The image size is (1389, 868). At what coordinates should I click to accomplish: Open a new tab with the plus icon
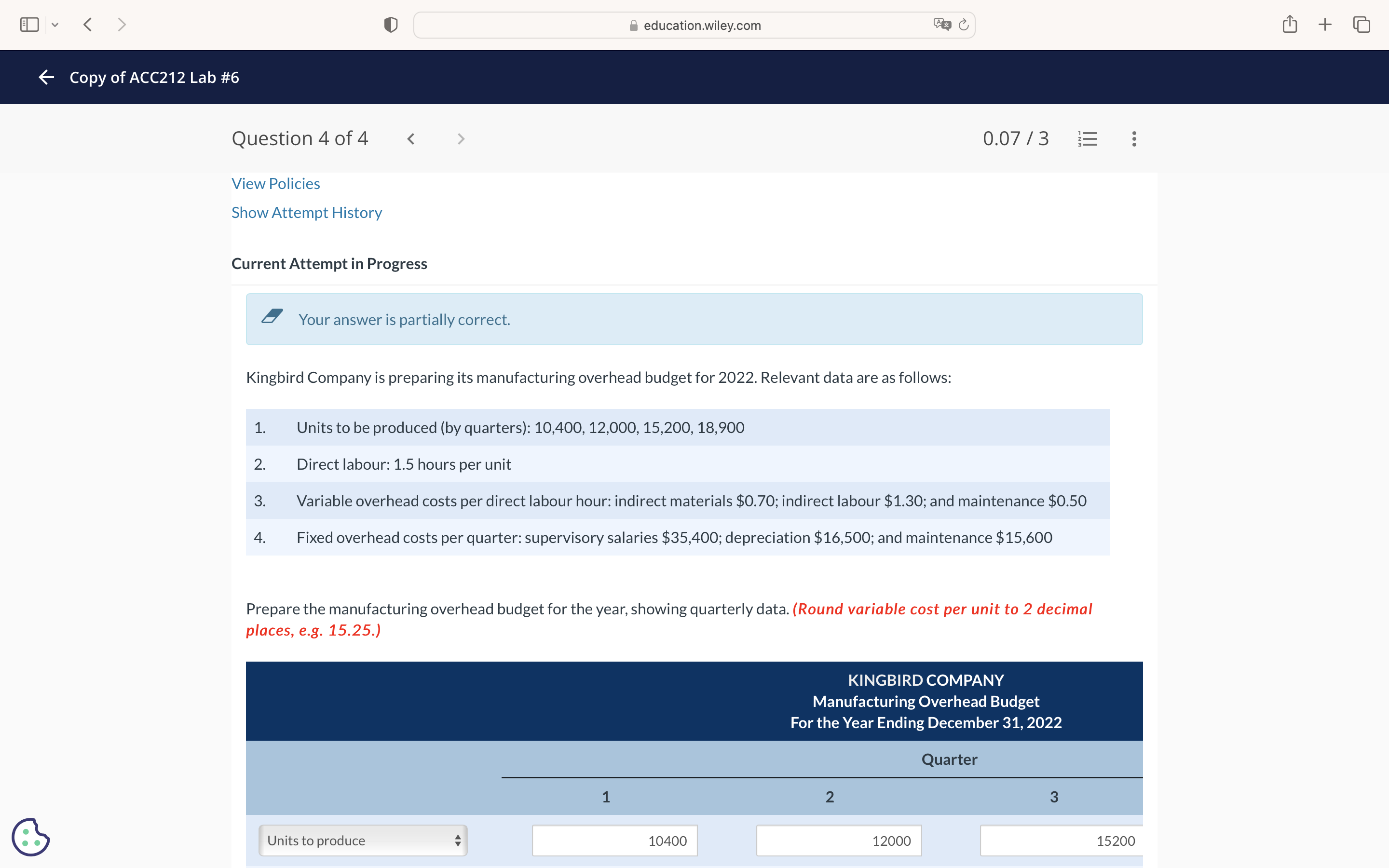1325,24
